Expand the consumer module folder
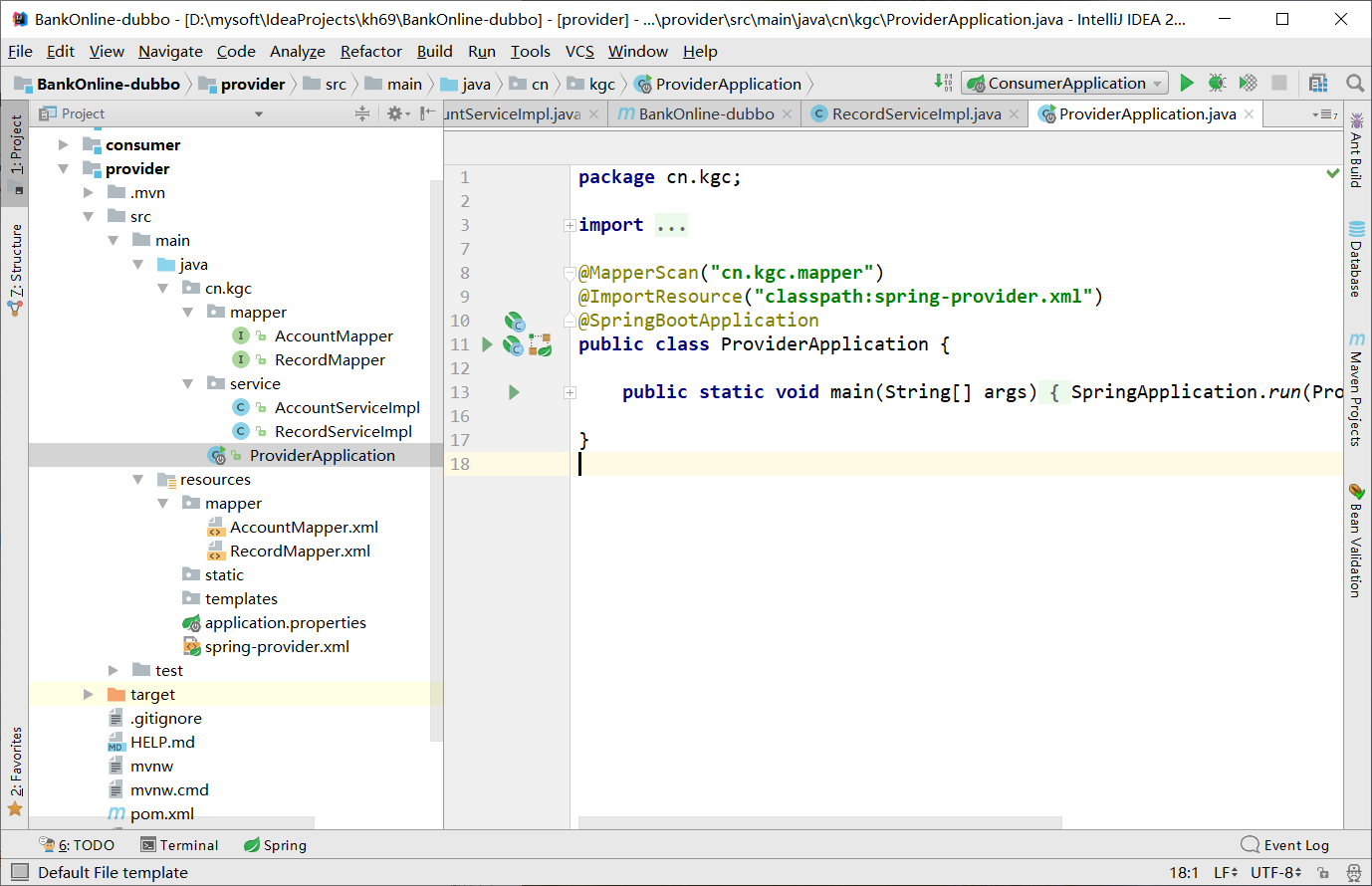Viewport: 1372px width, 886px height. click(64, 145)
